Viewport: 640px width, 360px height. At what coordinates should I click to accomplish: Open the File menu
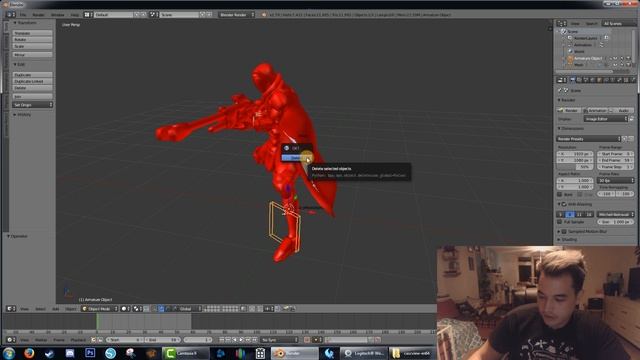click(23, 15)
